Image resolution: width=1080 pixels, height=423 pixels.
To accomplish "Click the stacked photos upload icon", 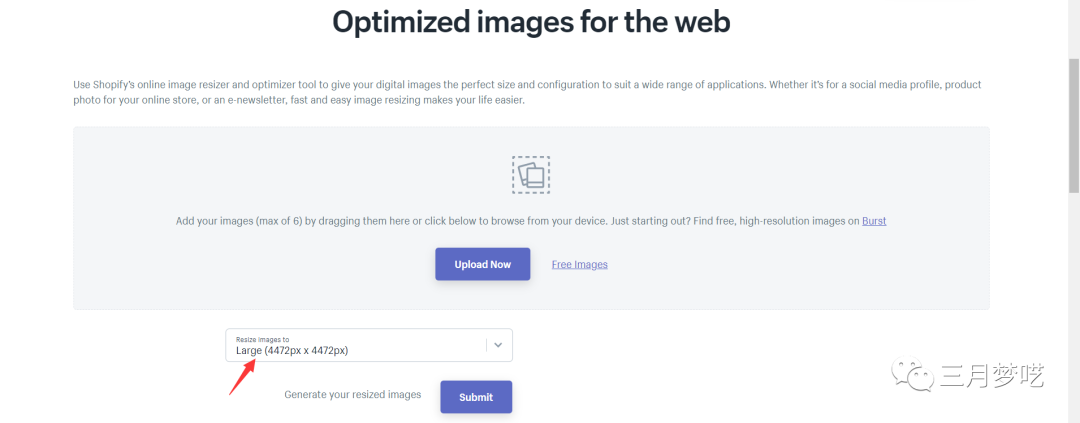I will (531, 174).
